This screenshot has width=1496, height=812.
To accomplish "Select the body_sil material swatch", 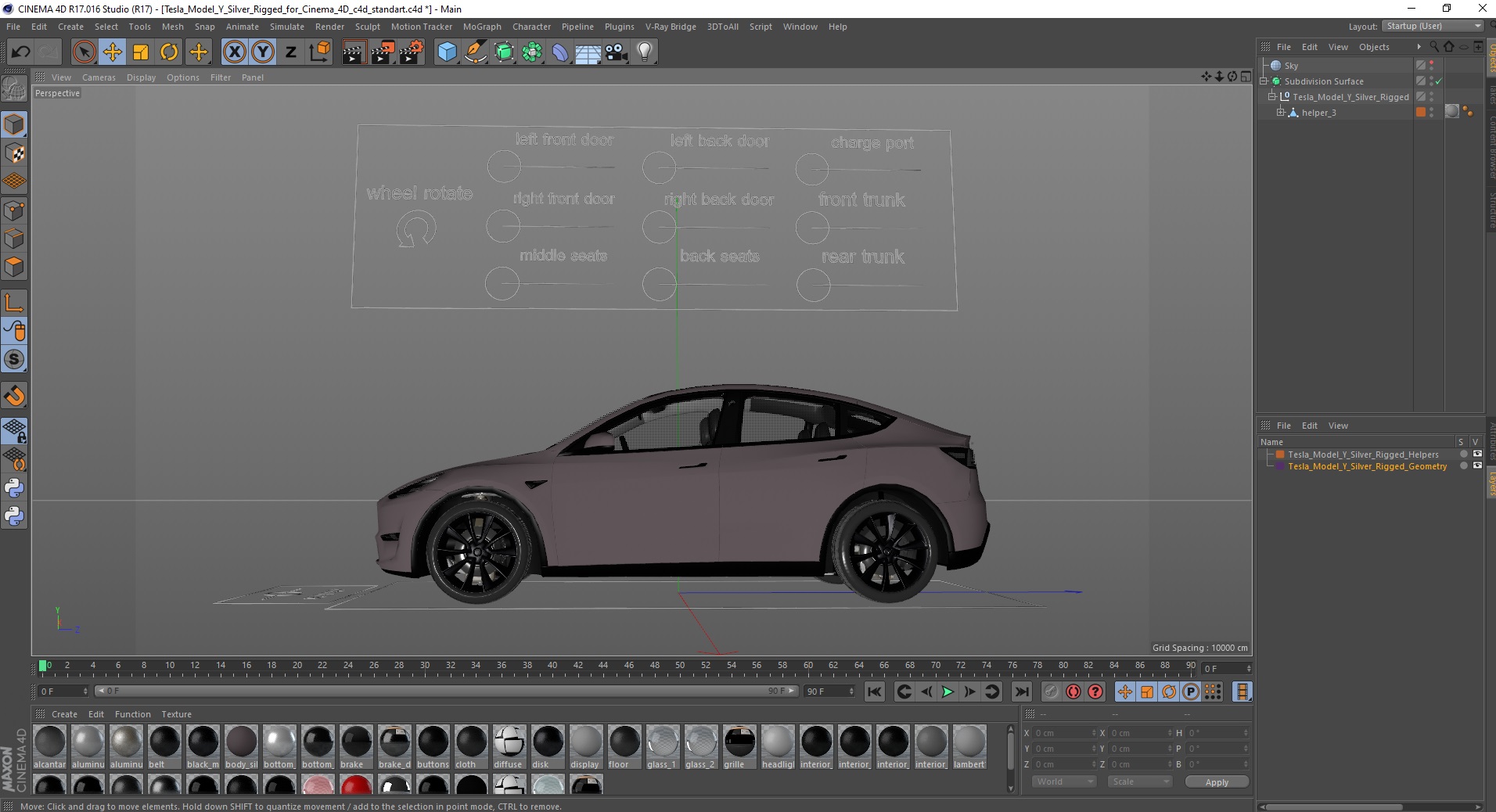I will 241,747.
